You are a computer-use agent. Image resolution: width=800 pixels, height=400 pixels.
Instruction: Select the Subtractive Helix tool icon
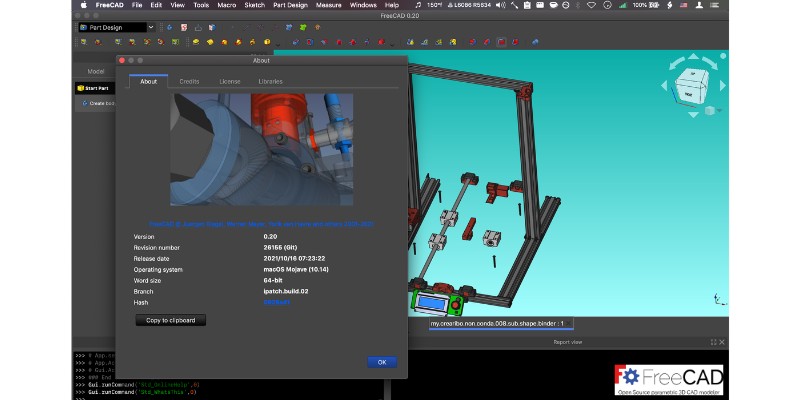(x=367, y=42)
